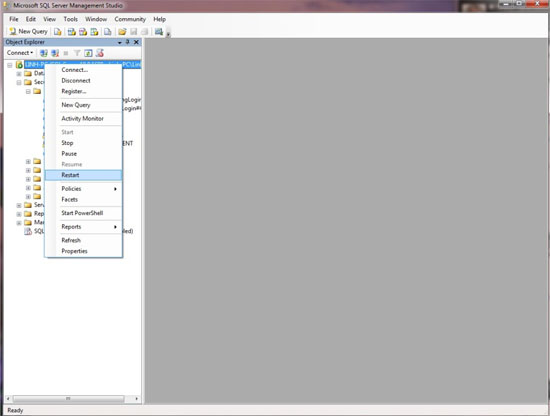
Task: Click the Disconnect icon in Object Explorer toolbar
Action: [55, 53]
